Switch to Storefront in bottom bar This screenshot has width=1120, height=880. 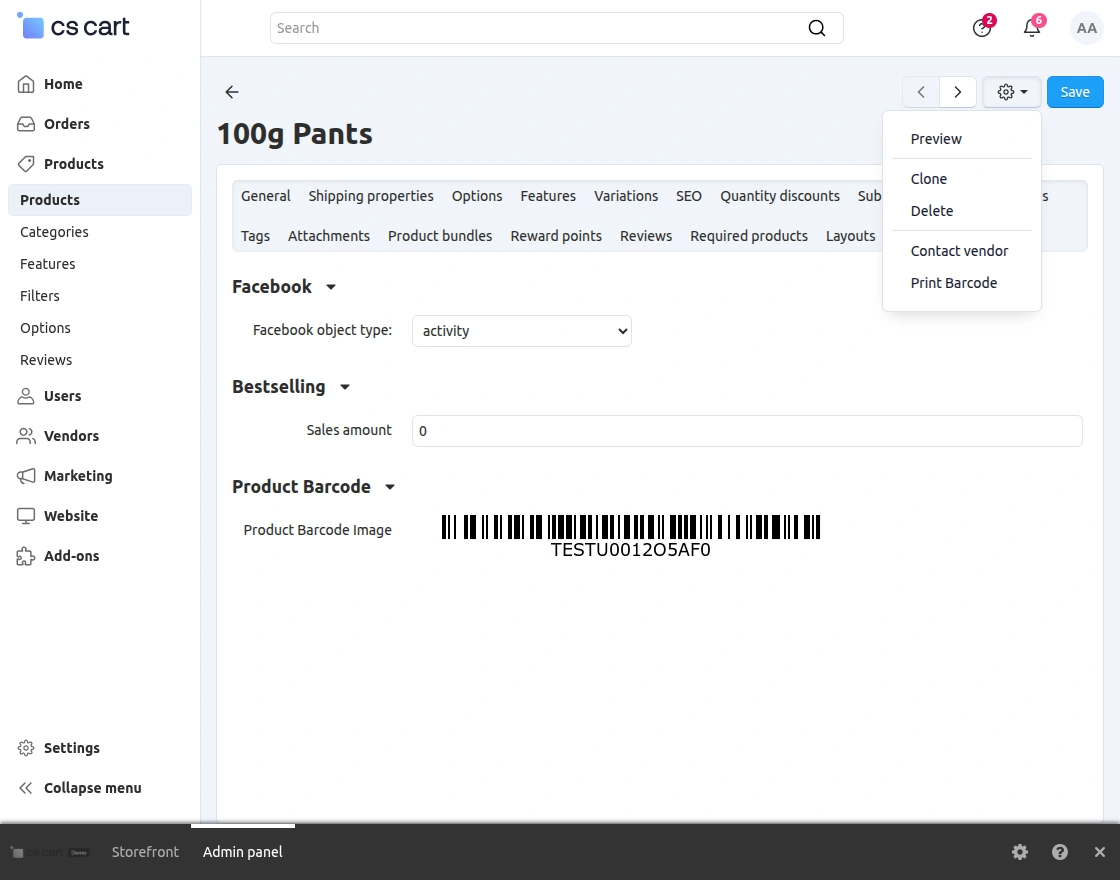145,852
